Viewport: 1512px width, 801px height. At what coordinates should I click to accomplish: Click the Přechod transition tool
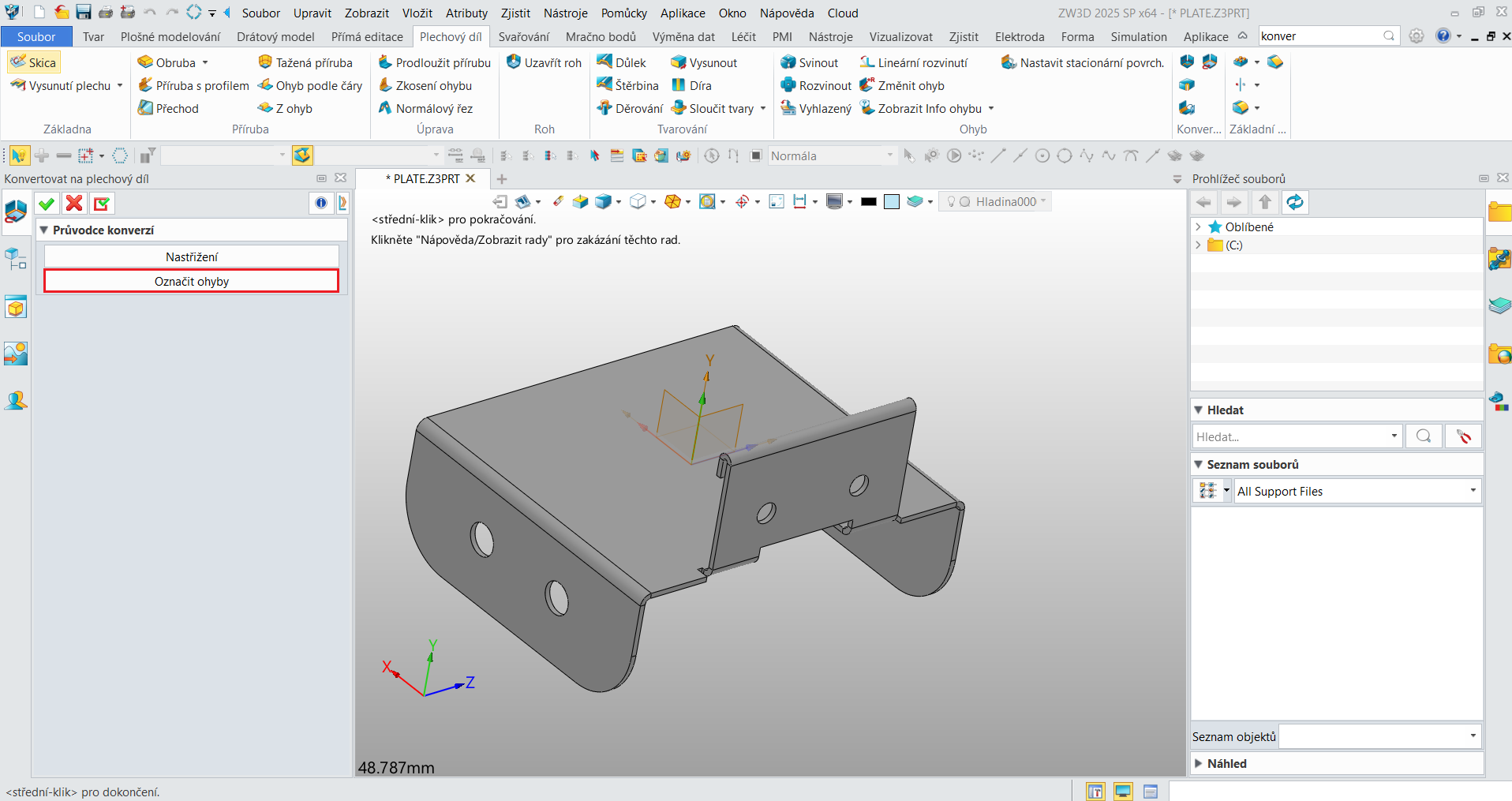[x=169, y=108]
